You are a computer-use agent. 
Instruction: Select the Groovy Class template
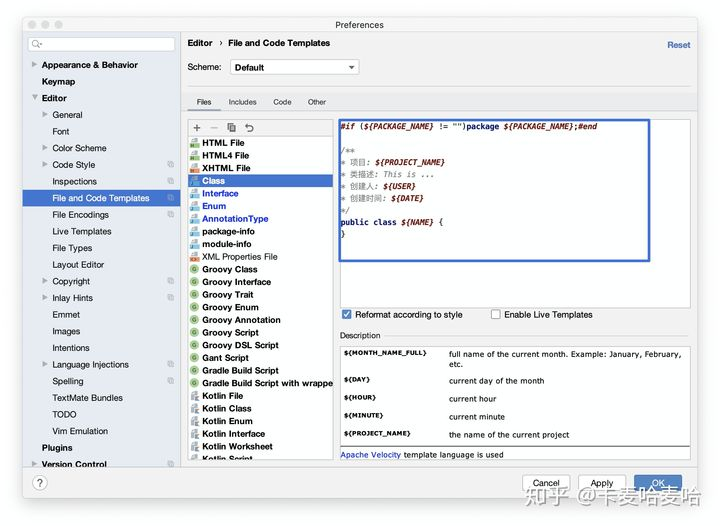(229, 269)
